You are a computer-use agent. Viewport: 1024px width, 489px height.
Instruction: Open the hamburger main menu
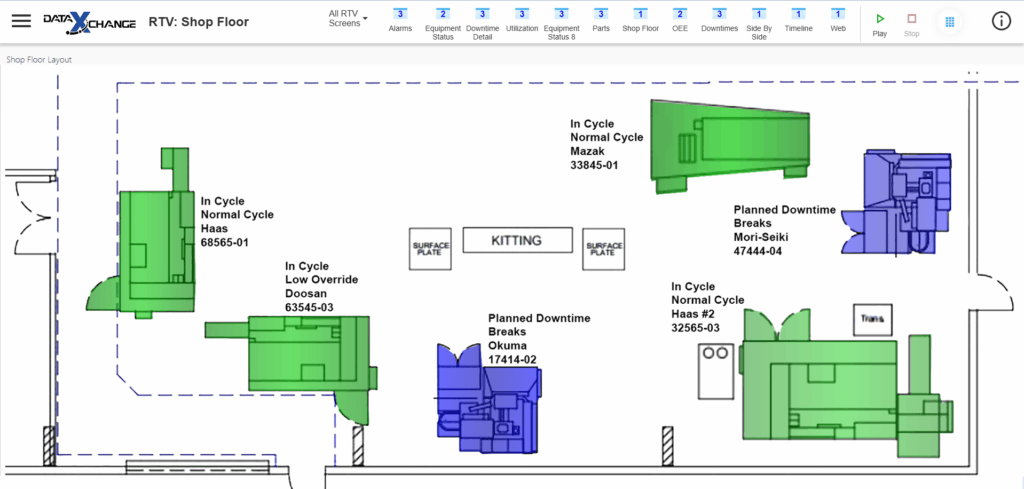[22, 21]
